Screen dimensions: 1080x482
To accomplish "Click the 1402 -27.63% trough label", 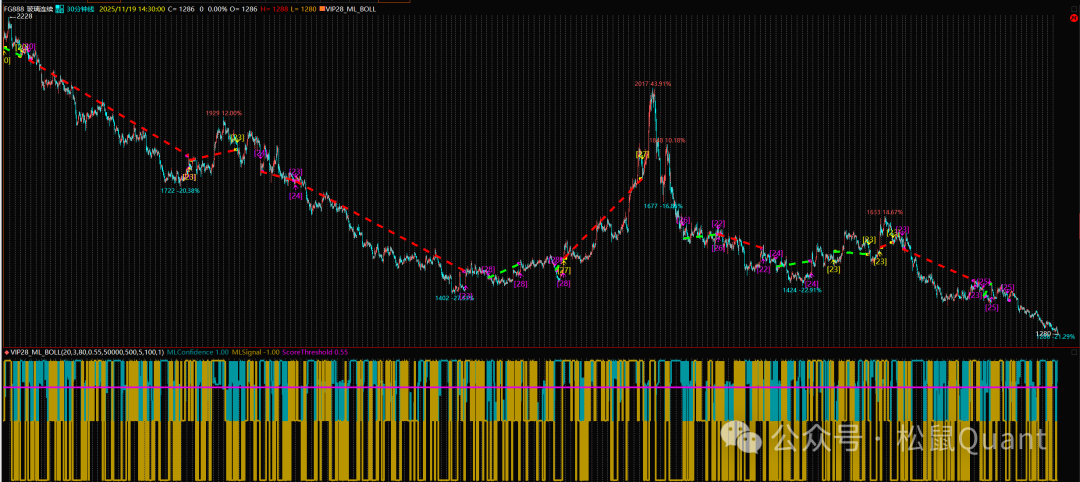I will [455, 298].
